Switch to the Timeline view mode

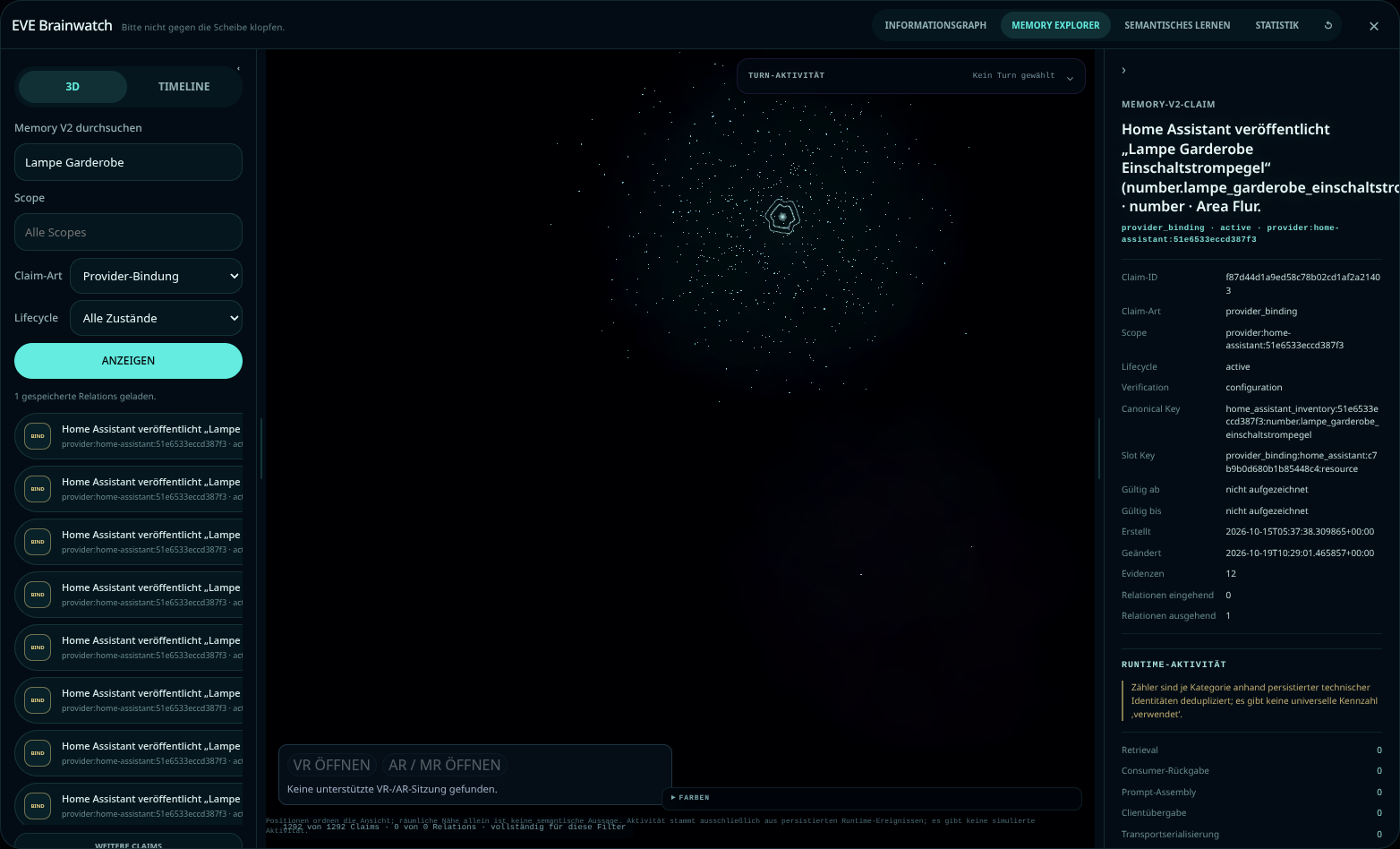tap(184, 87)
